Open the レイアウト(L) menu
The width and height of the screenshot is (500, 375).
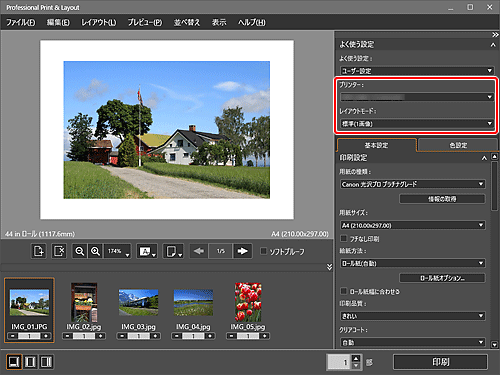point(99,22)
